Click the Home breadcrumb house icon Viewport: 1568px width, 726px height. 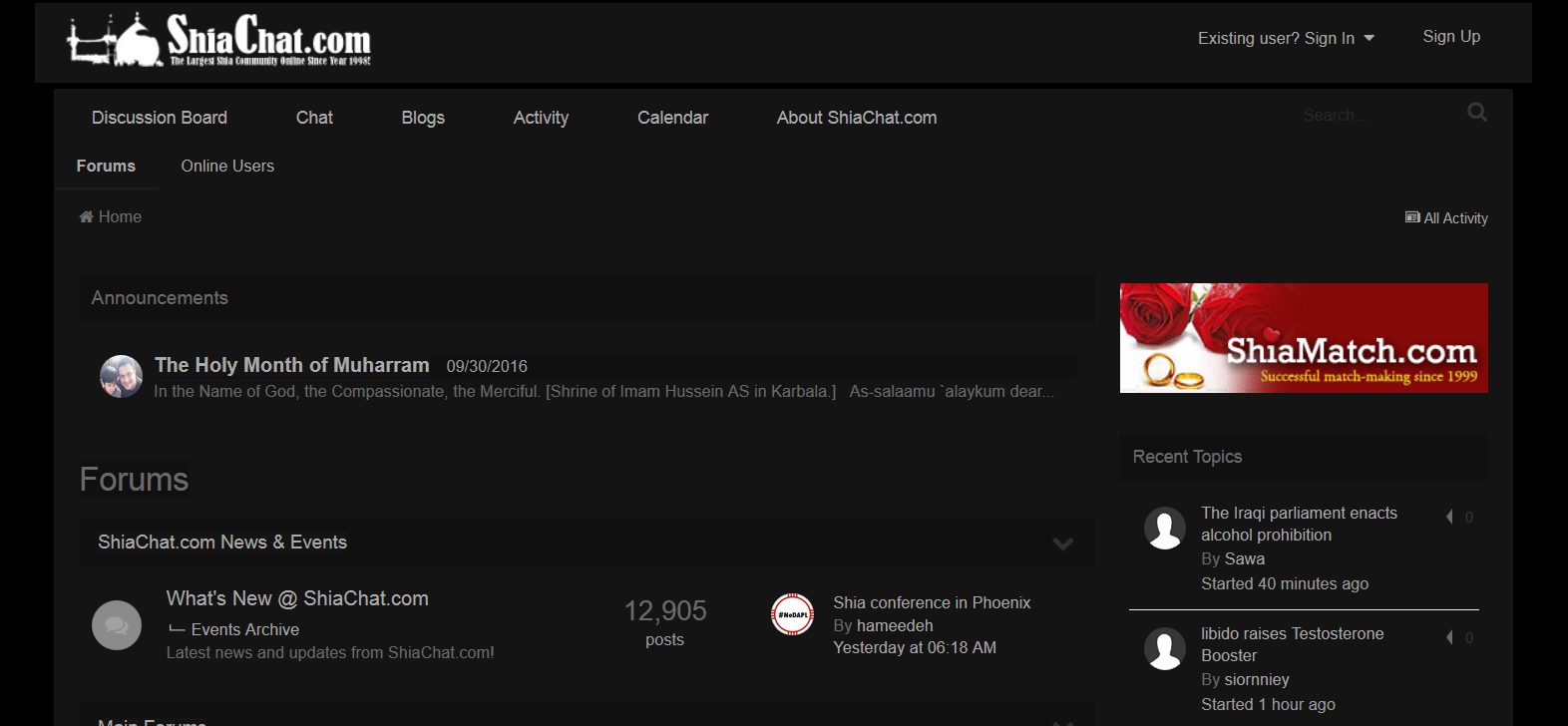(87, 216)
